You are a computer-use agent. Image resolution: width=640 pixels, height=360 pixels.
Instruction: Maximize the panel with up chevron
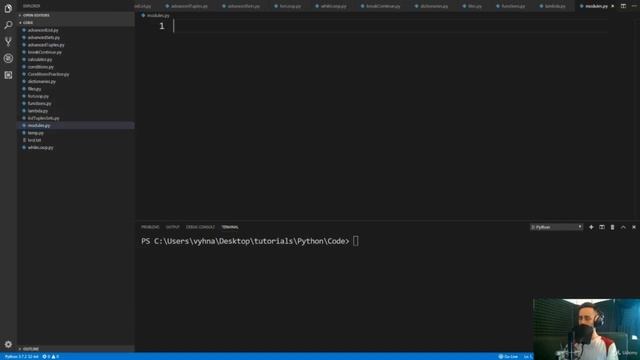[x=623, y=227]
